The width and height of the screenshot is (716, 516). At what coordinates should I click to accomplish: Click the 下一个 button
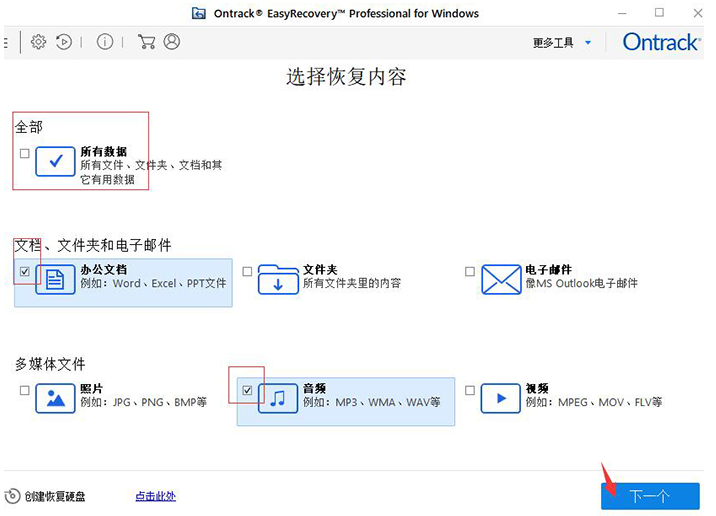point(650,496)
